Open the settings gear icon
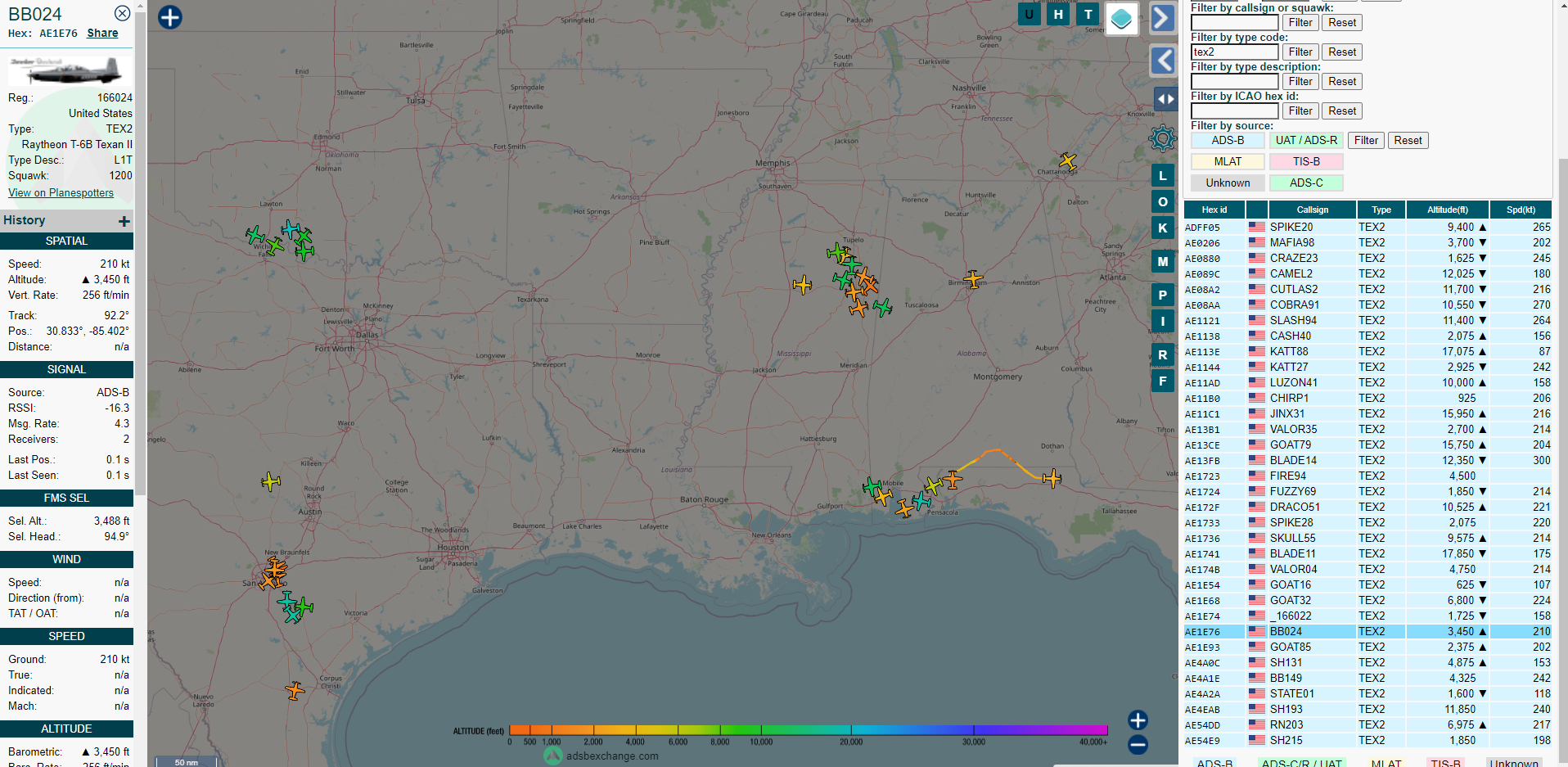 [1162, 138]
